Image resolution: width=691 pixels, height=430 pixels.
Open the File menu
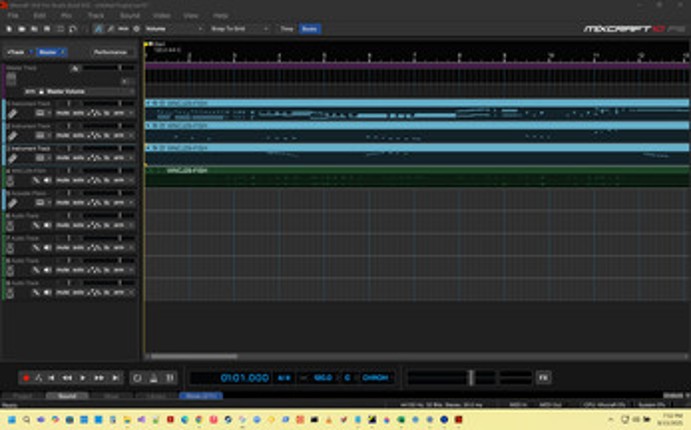pyautogui.click(x=13, y=15)
